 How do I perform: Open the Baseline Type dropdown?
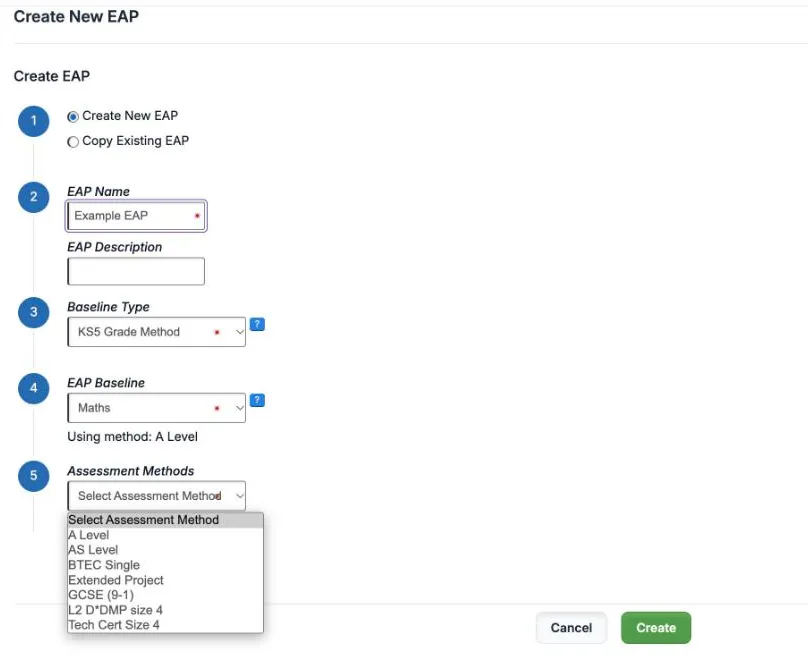[157, 332]
